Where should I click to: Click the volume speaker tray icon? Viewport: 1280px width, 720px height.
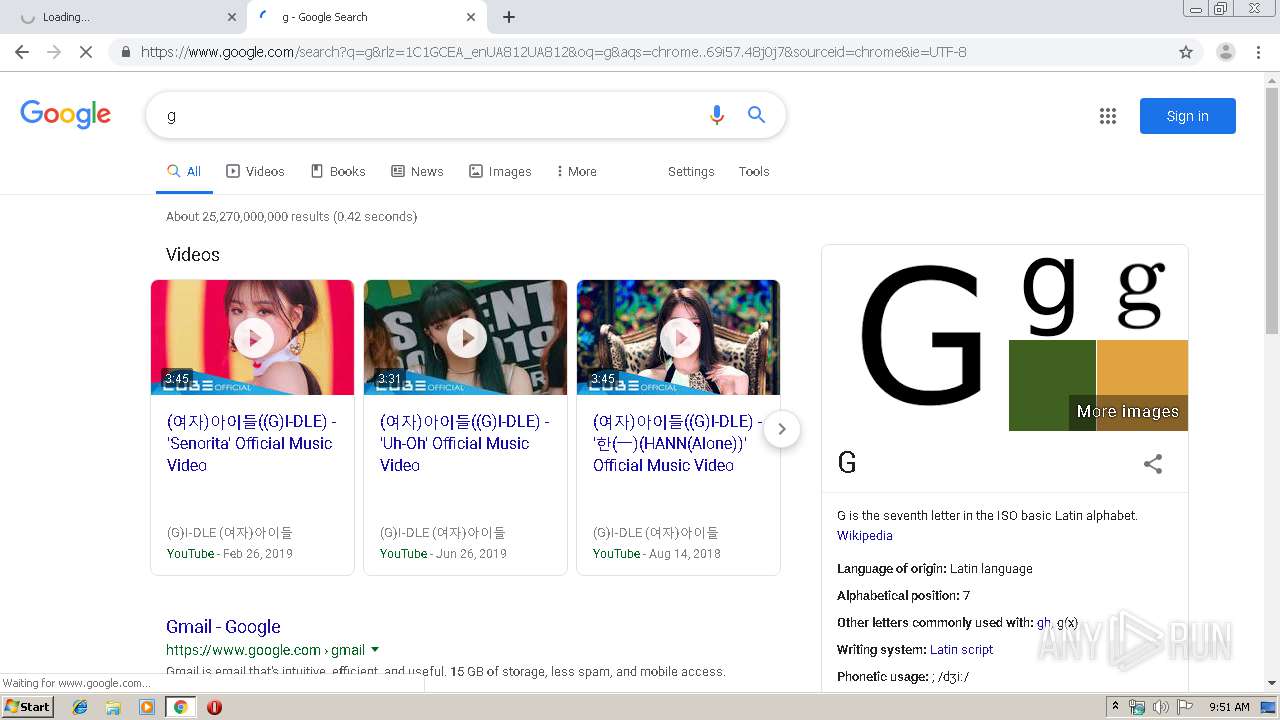(x=1161, y=707)
